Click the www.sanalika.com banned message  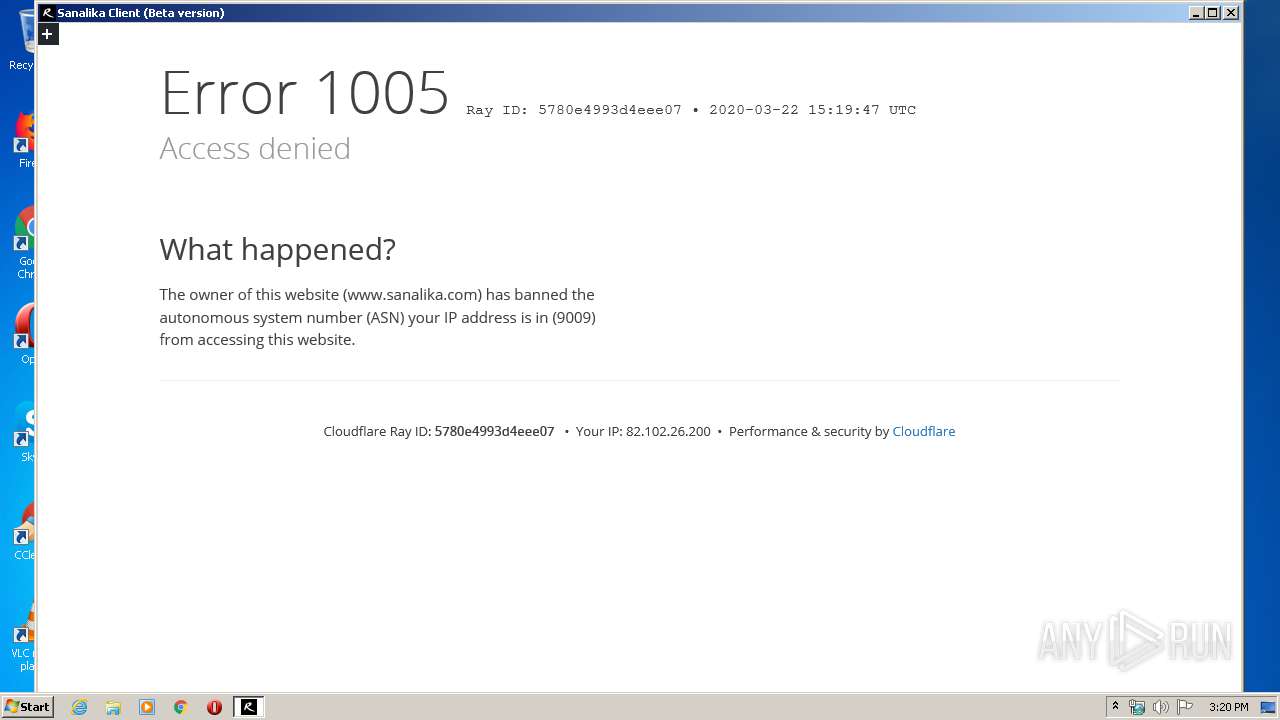[378, 317]
